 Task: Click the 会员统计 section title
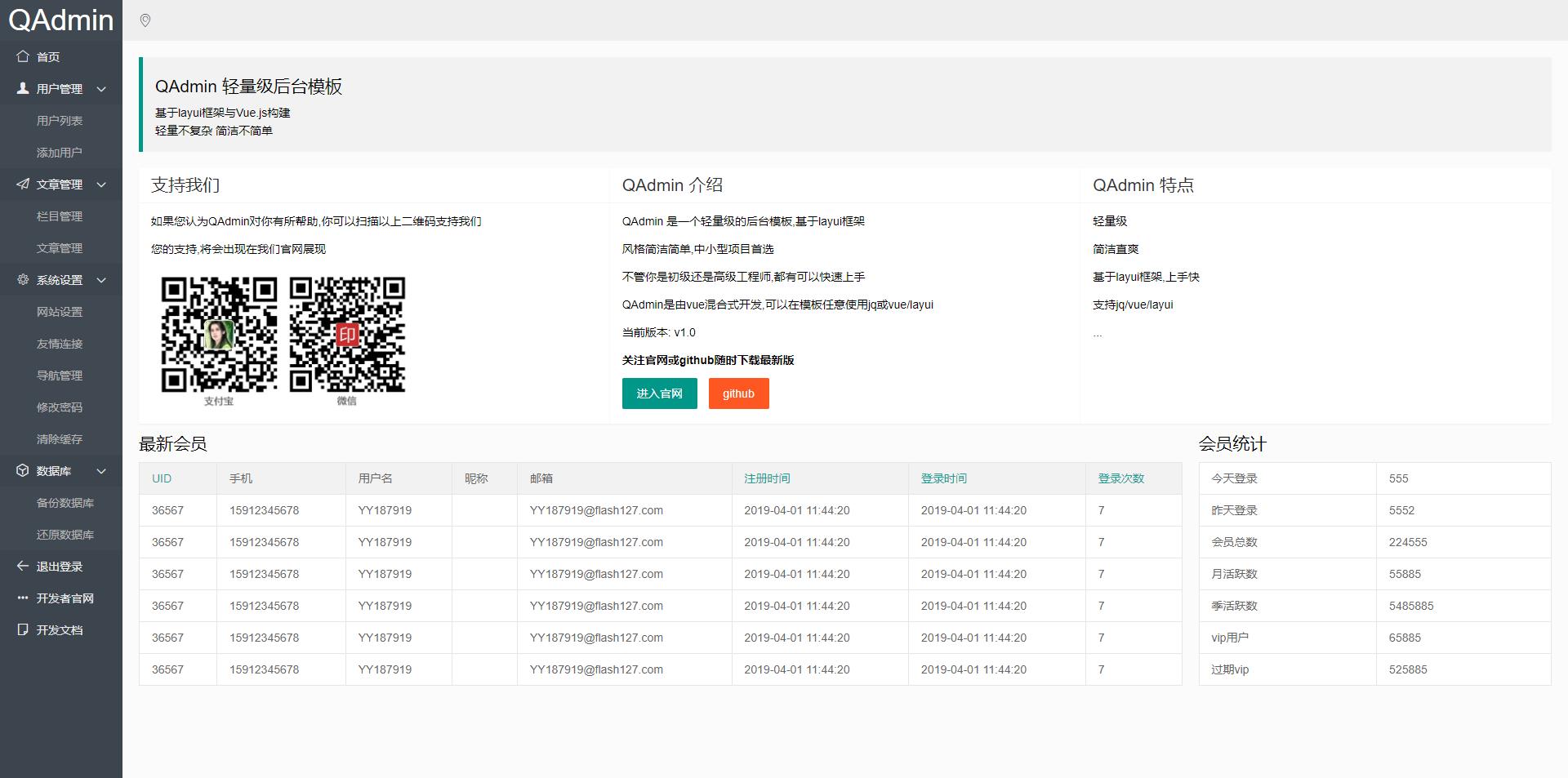pyautogui.click(x=1232, y=444)
